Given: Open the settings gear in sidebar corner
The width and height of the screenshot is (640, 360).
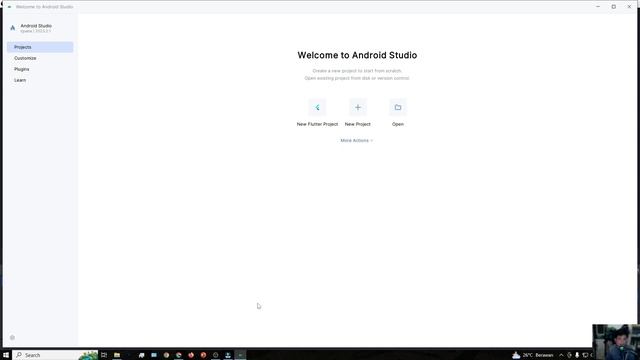Looking at the screenshot, I should click(12, 338).
